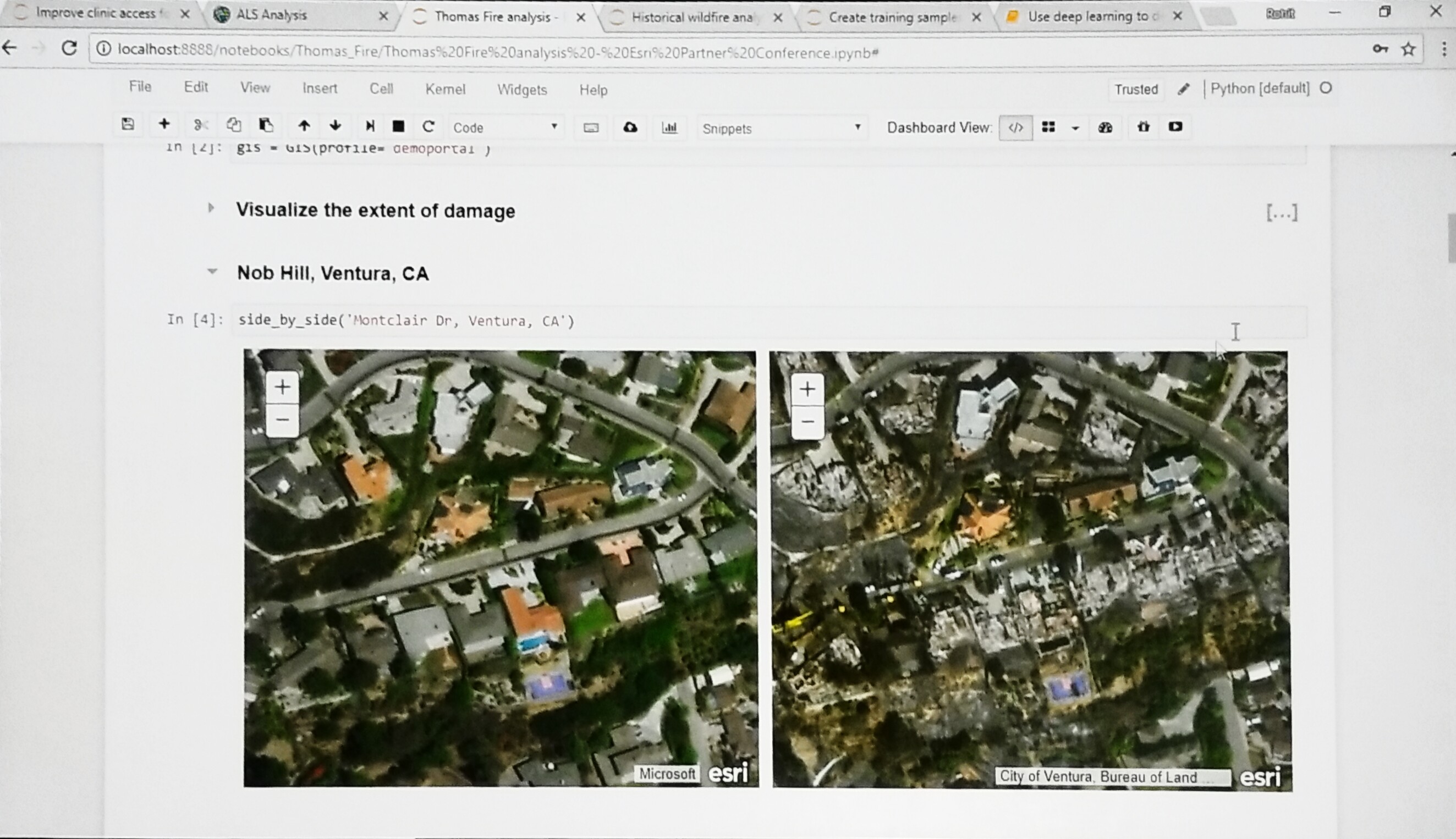This screenshot has height=839, width=1456.
Task: Move selected cell up arrow
Action: [x=304, y=125]
